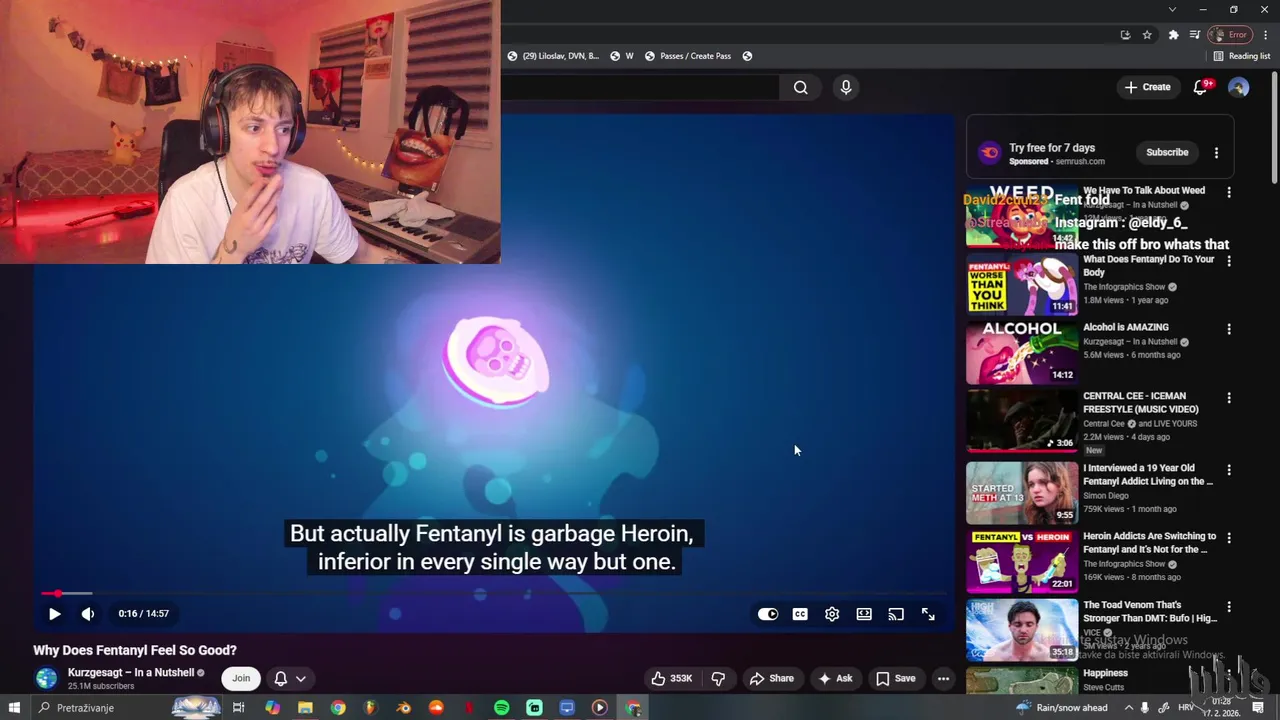Viewport: 1280px width, 720px height.
Task: Open options for 19 Year Old Fentanyl Addict video
Action: 1229,470
